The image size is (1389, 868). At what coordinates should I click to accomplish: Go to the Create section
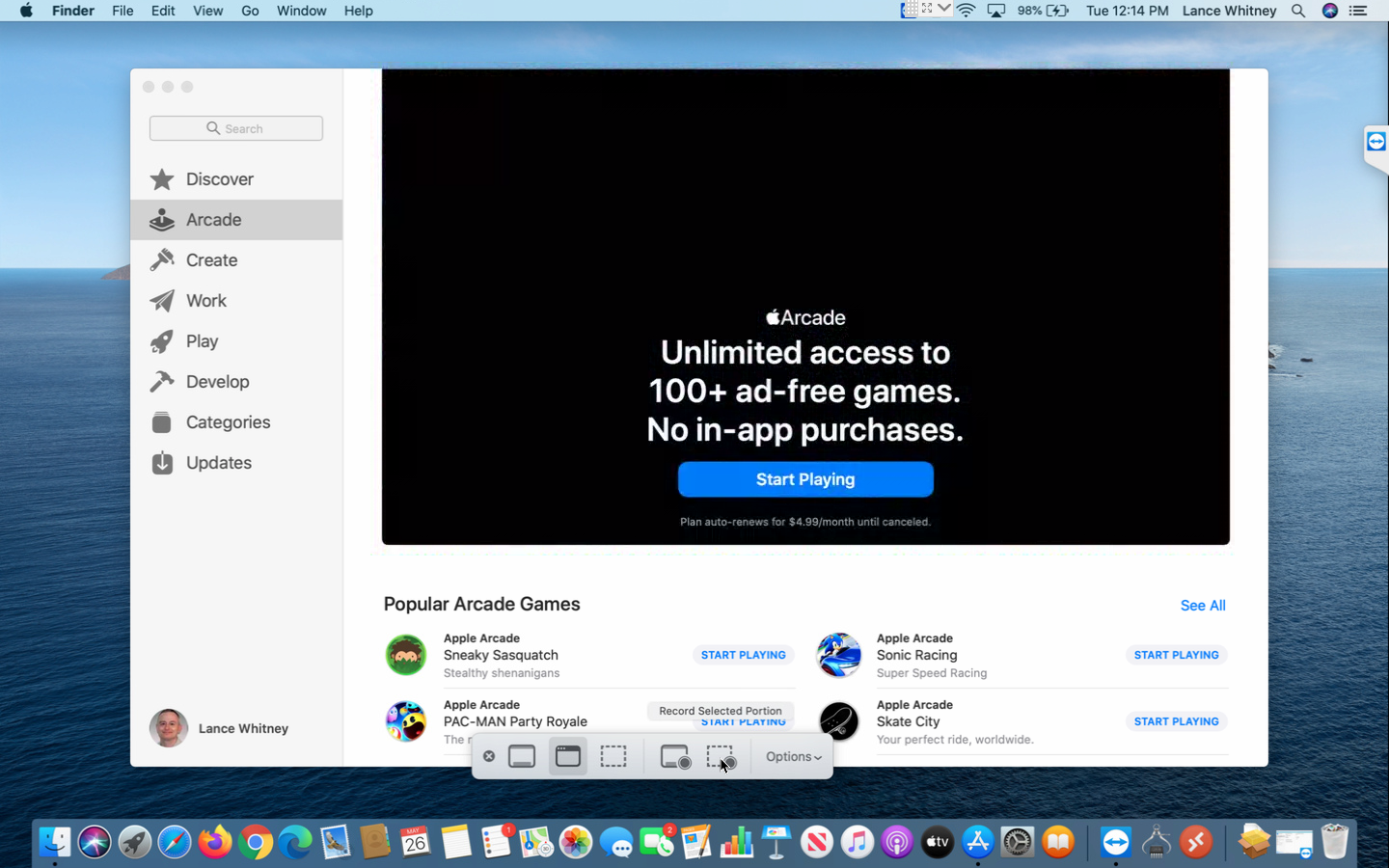(x=236, y=260)
